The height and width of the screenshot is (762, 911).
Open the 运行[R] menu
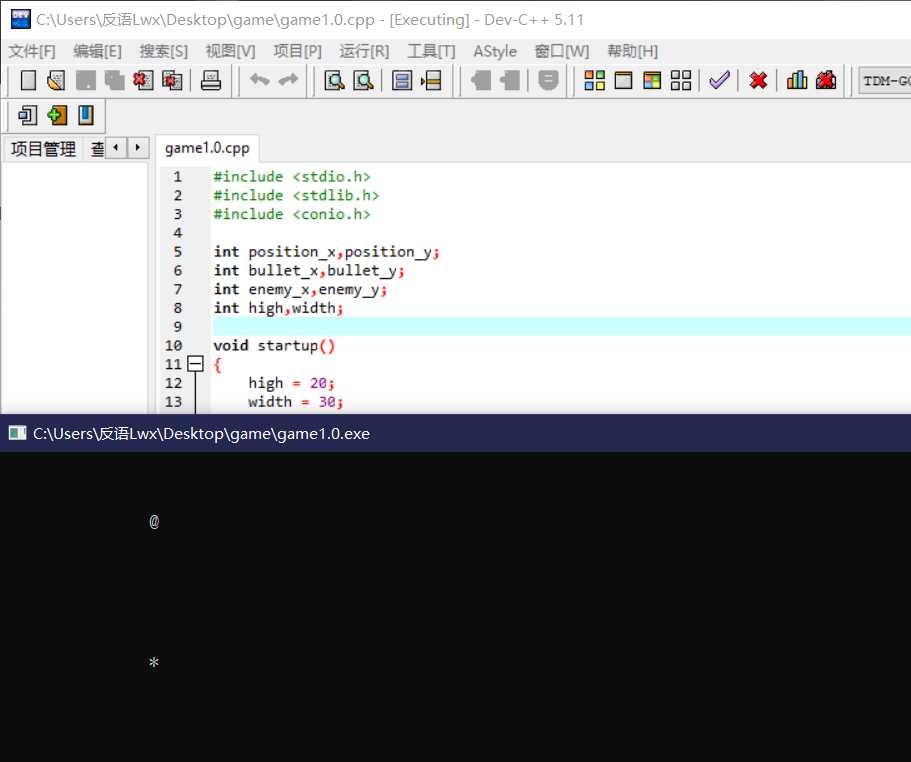(x=364, y=51)
